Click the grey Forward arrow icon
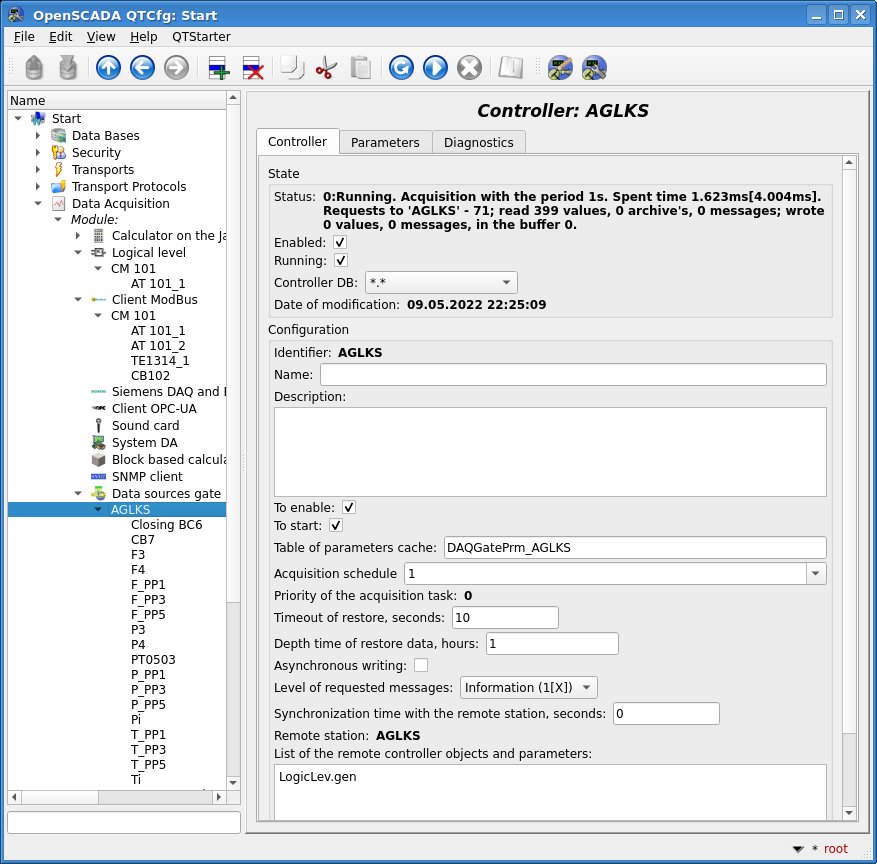 176,68
